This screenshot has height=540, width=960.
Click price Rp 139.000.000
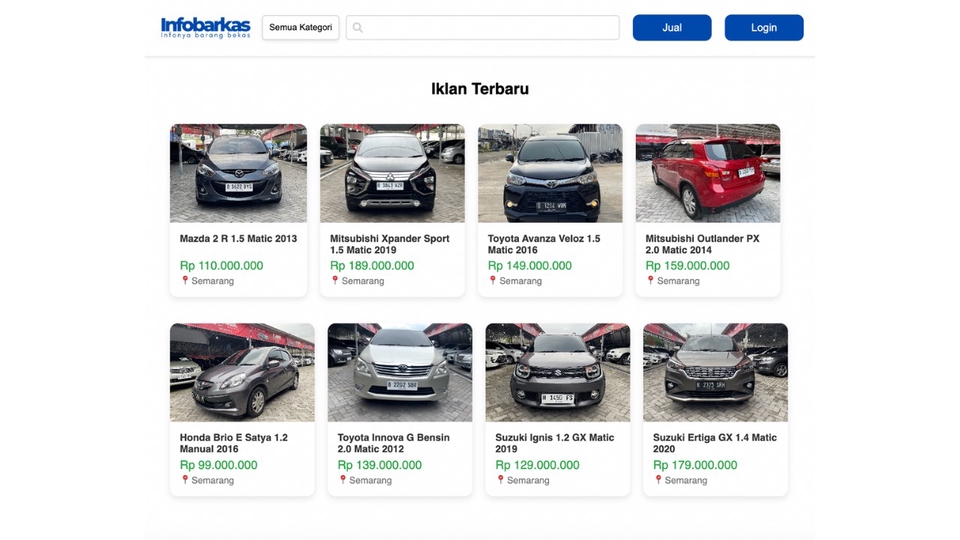(380, 465)
